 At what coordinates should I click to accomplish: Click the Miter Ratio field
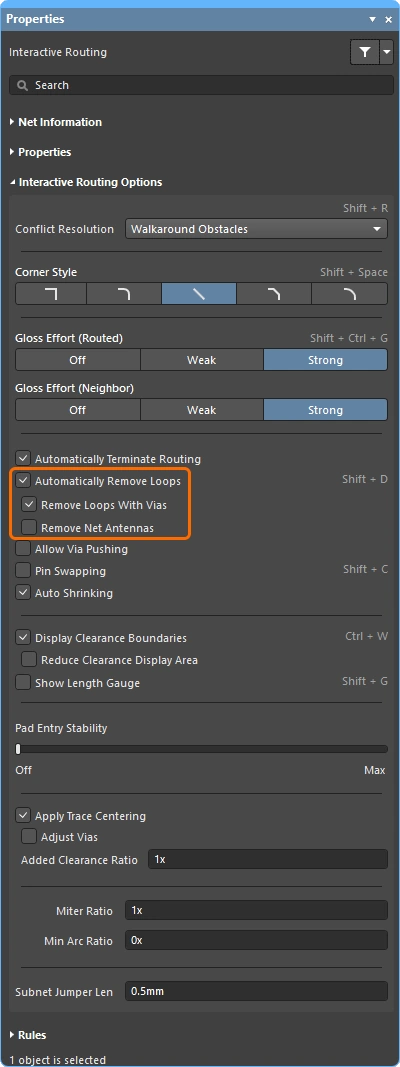coord(256,910)
